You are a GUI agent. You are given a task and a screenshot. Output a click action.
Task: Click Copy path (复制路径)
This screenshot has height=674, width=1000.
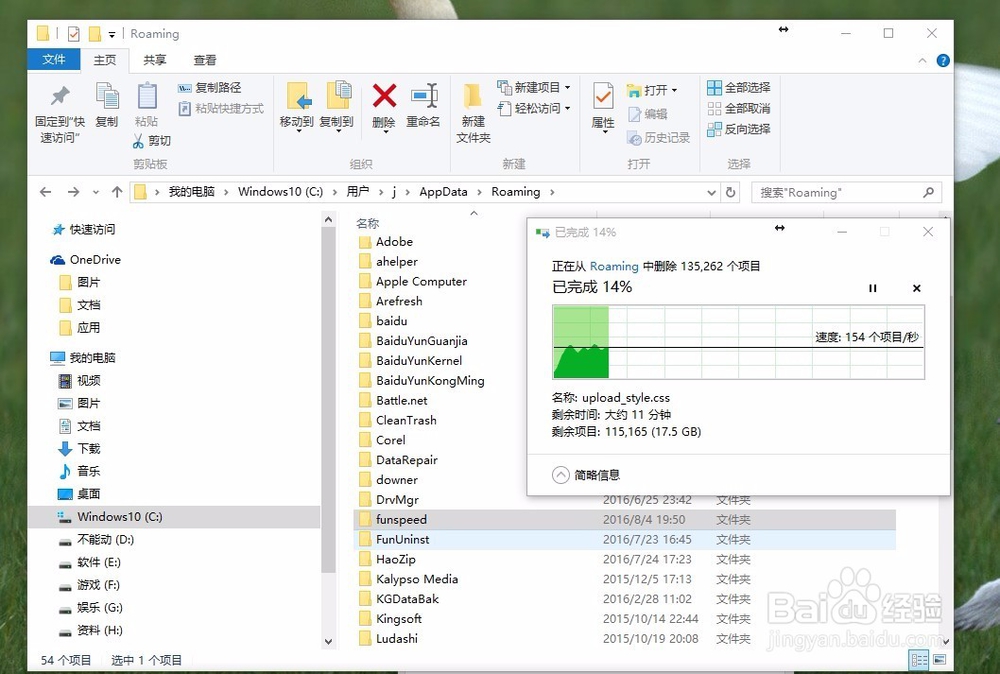click(x=209, y=88)
